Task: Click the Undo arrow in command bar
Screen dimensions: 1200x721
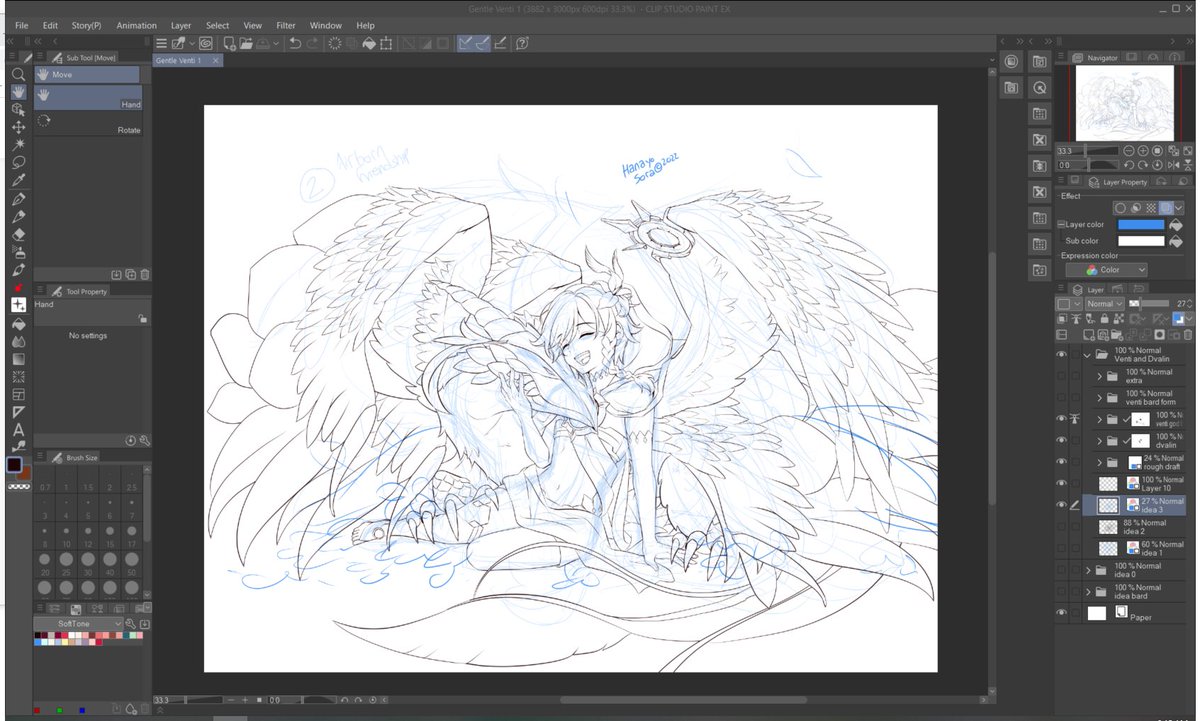Action: pyautogui.click(x=294, y=43)
